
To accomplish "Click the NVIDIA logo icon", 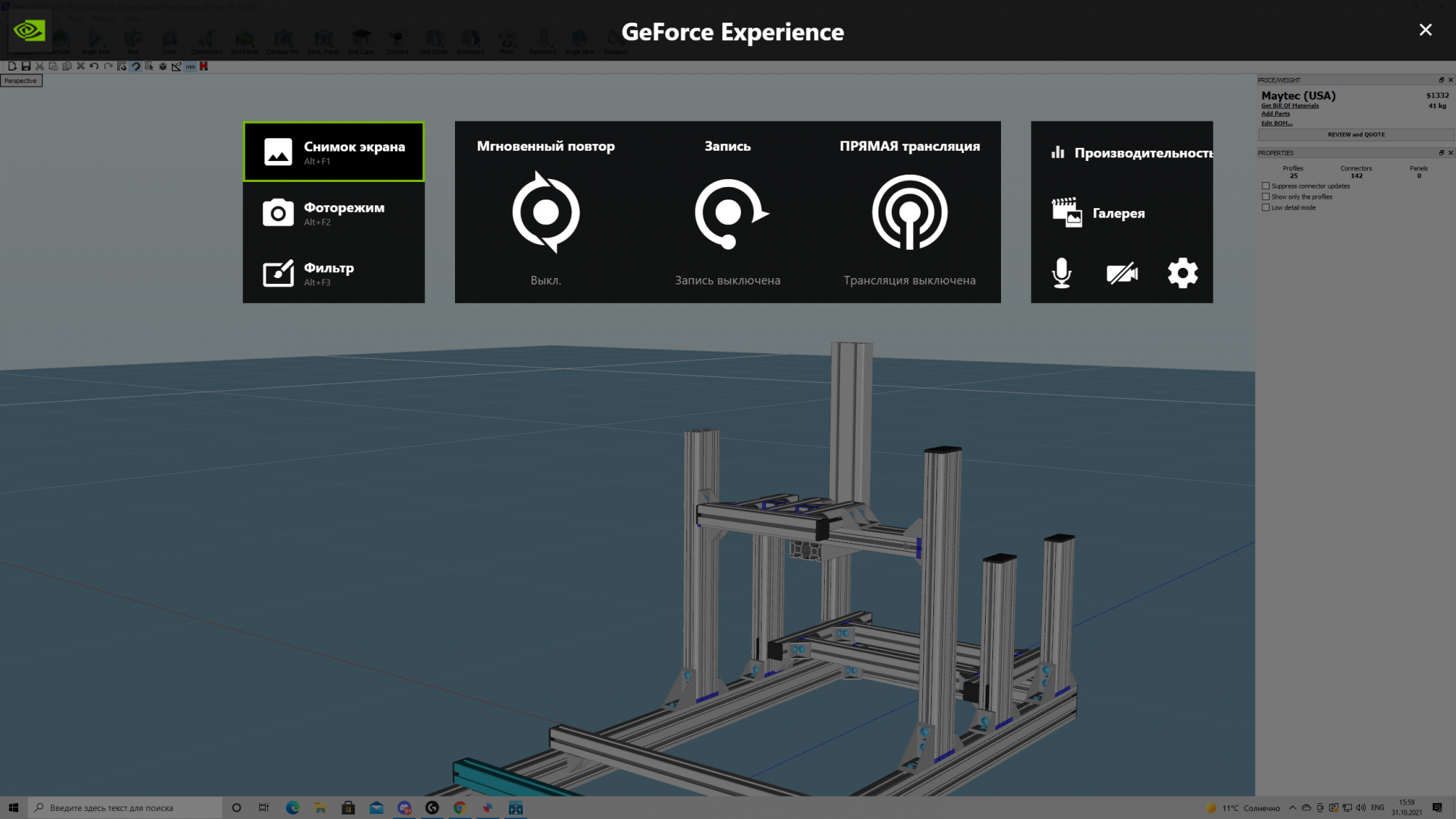I will pos(29,31).
